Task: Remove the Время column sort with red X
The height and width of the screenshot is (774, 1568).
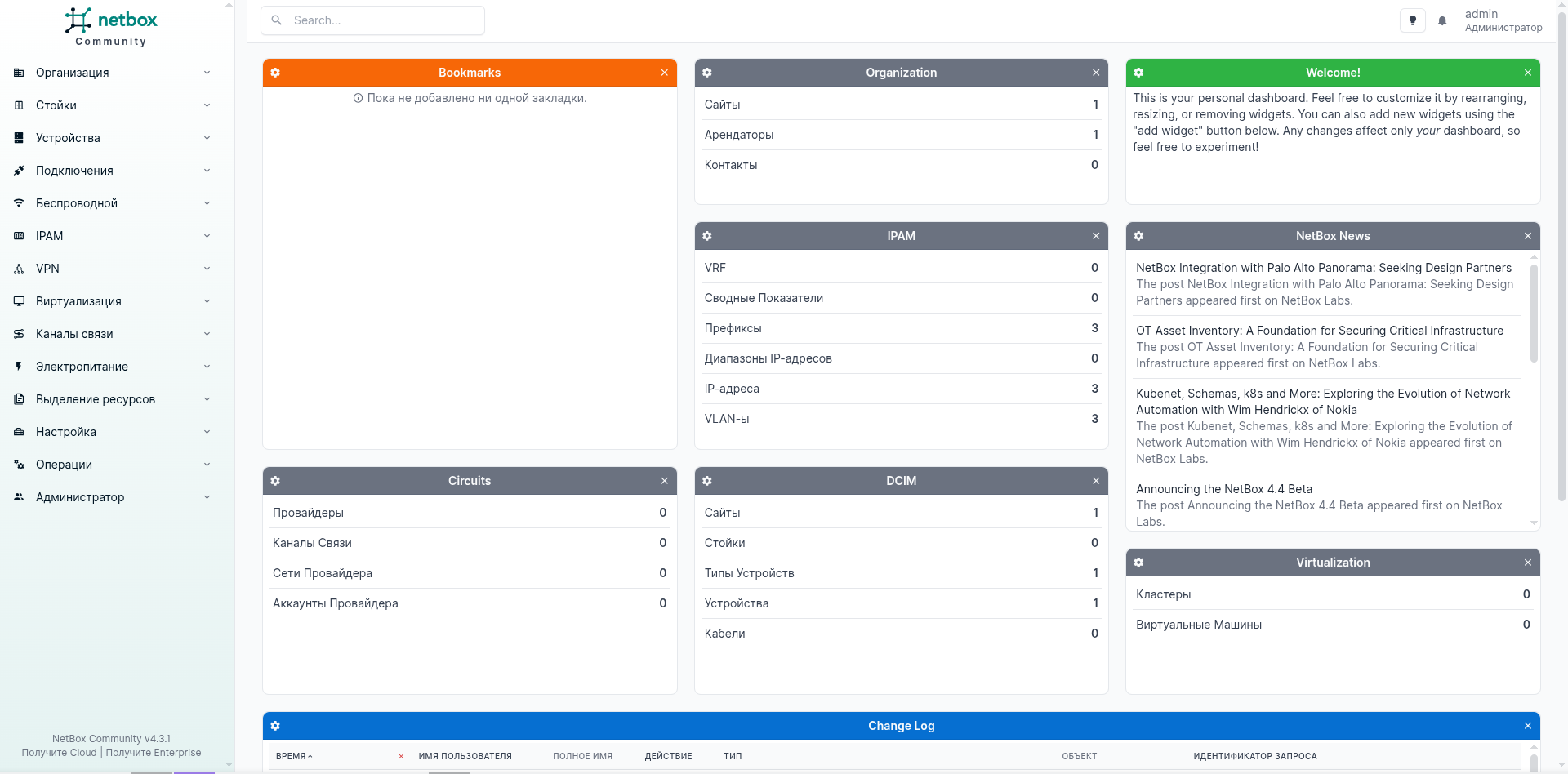Action: [401, 757]
